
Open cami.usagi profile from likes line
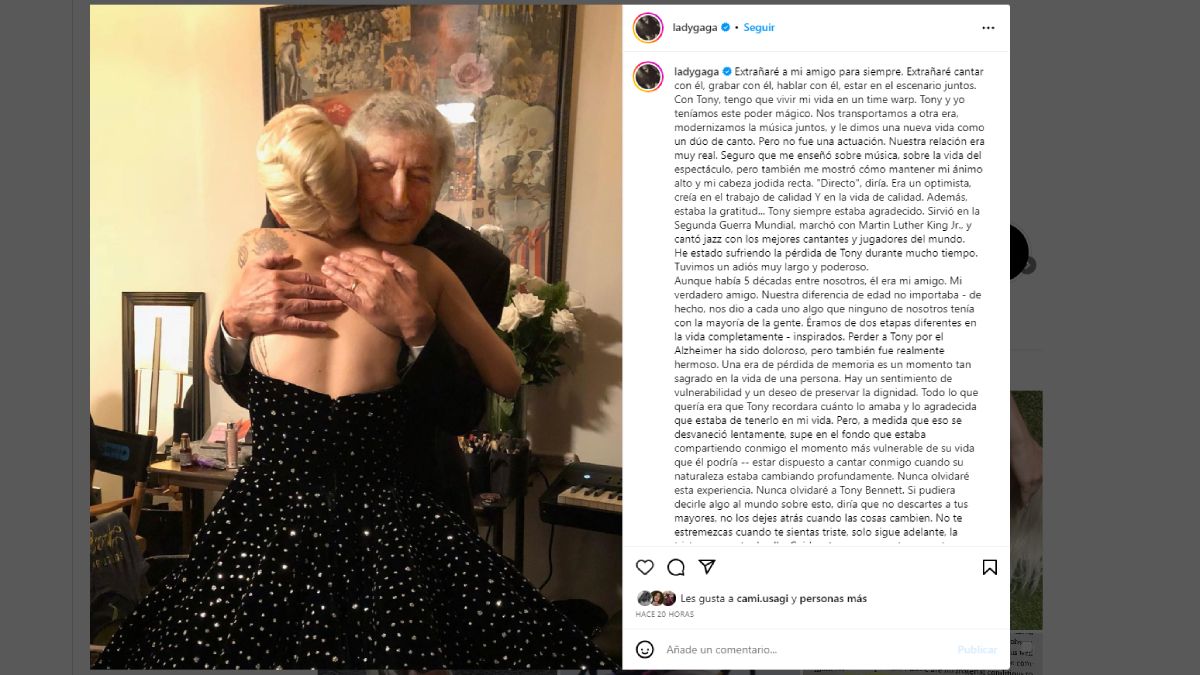tap(762, 599)
